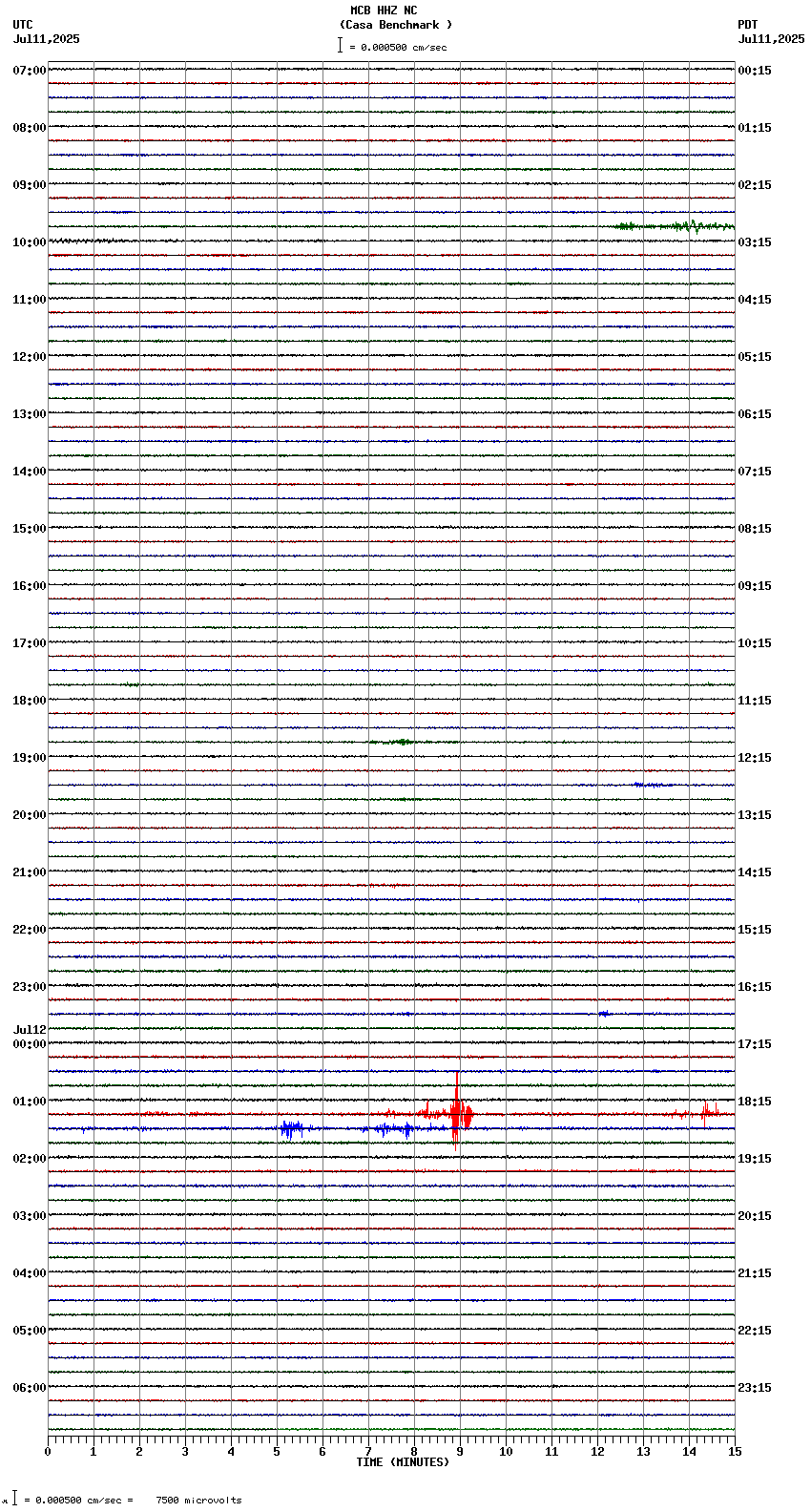Click the '9' tick on the time axis
Screen dimensions: 811x1512
coord(460,1452)
